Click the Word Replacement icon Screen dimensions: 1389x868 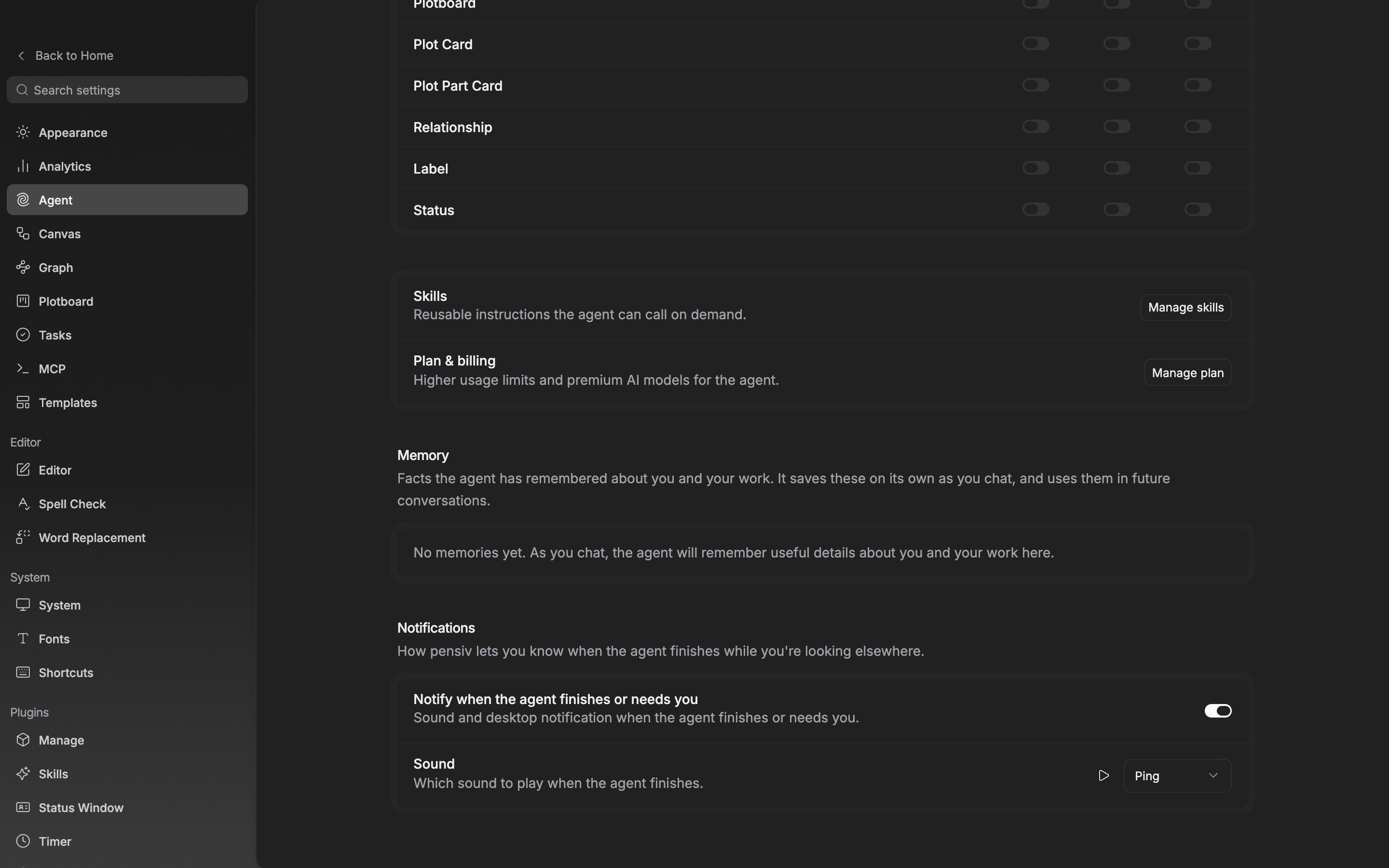point(23,538)
